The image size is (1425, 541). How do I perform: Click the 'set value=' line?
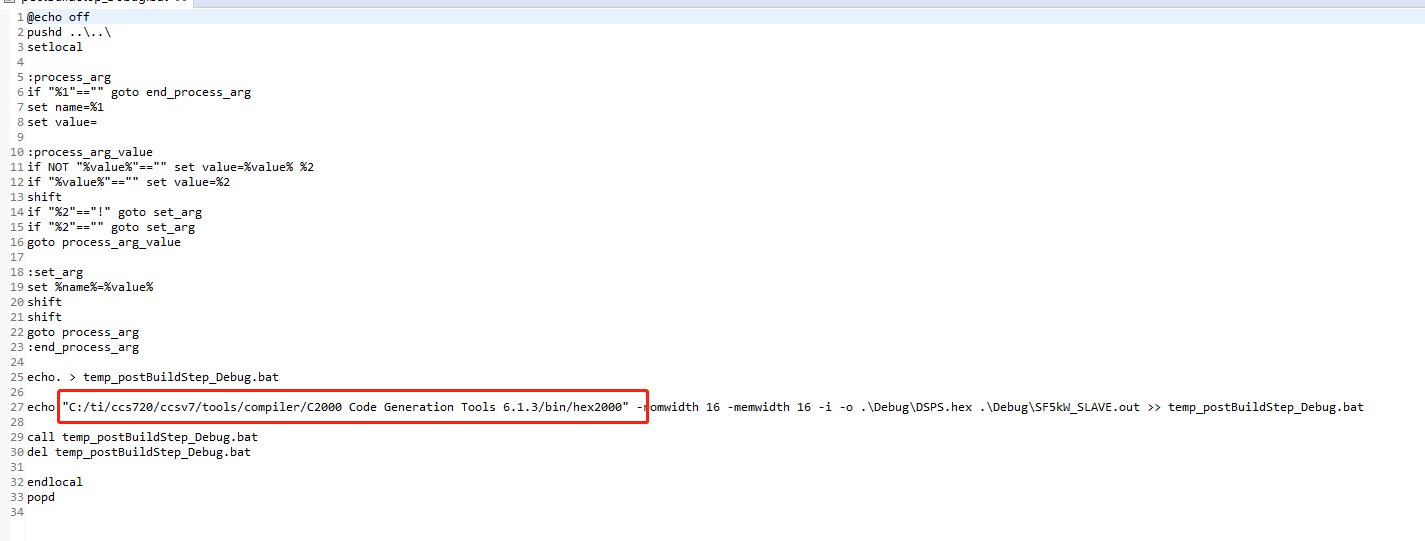point(62,122)
